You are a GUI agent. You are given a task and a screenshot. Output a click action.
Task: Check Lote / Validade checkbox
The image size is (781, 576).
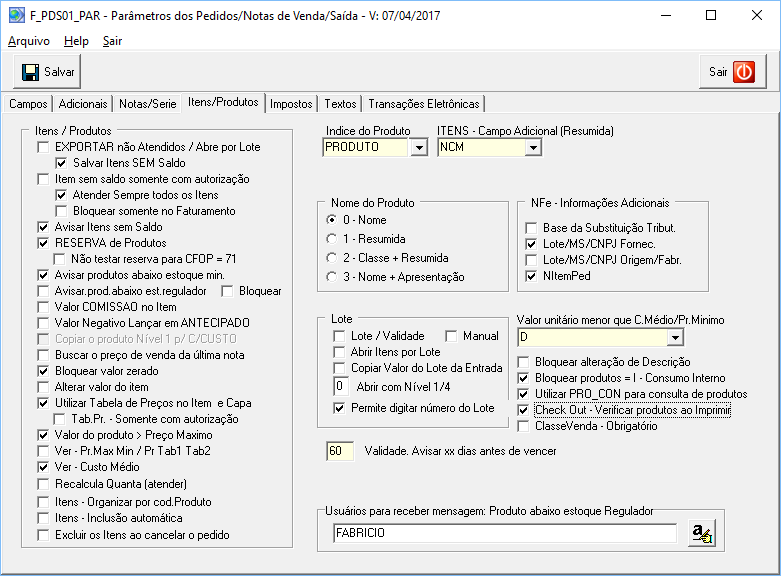coord(339,336)
